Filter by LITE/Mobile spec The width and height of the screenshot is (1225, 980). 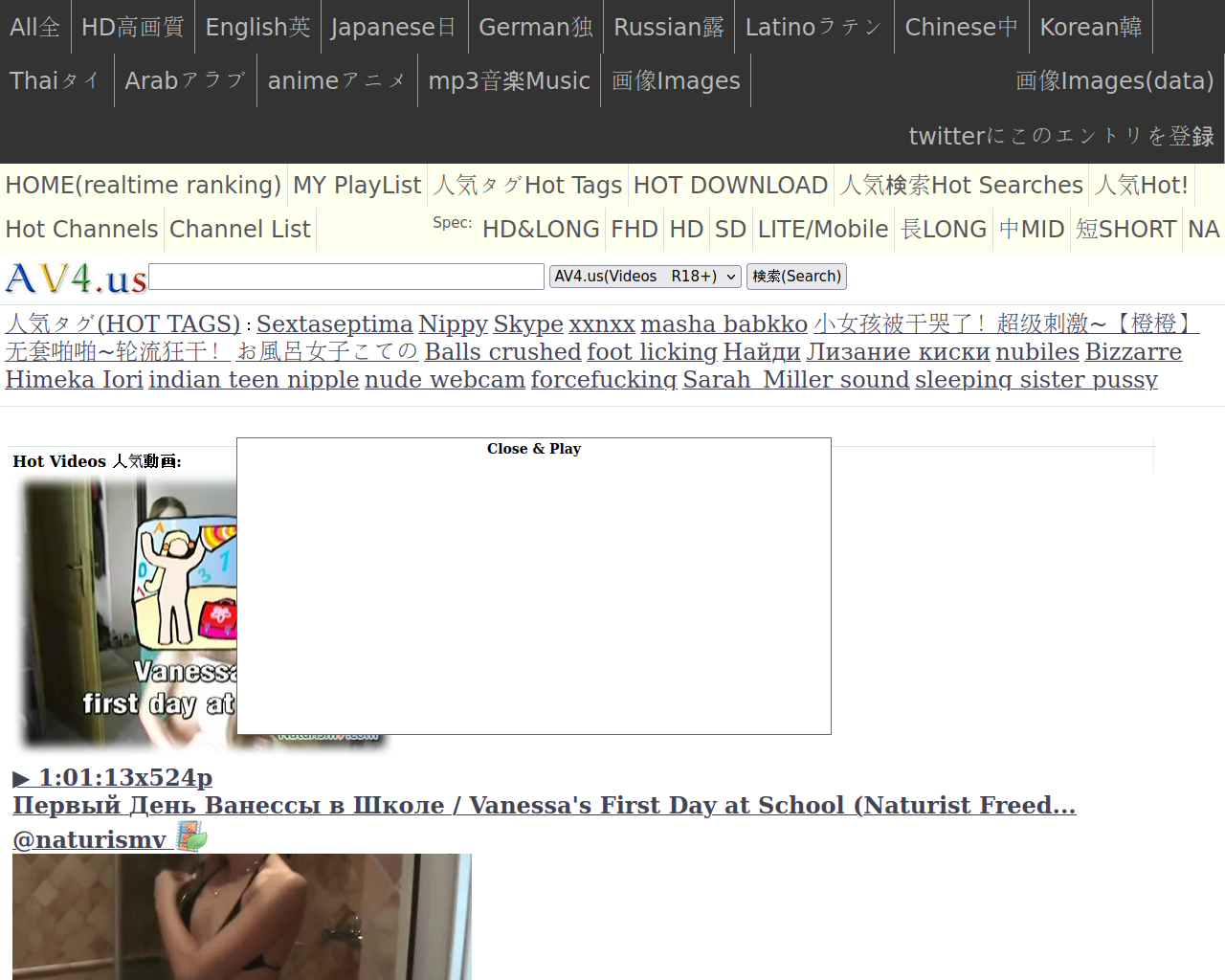pyautogui.click(x=823, y=229)
